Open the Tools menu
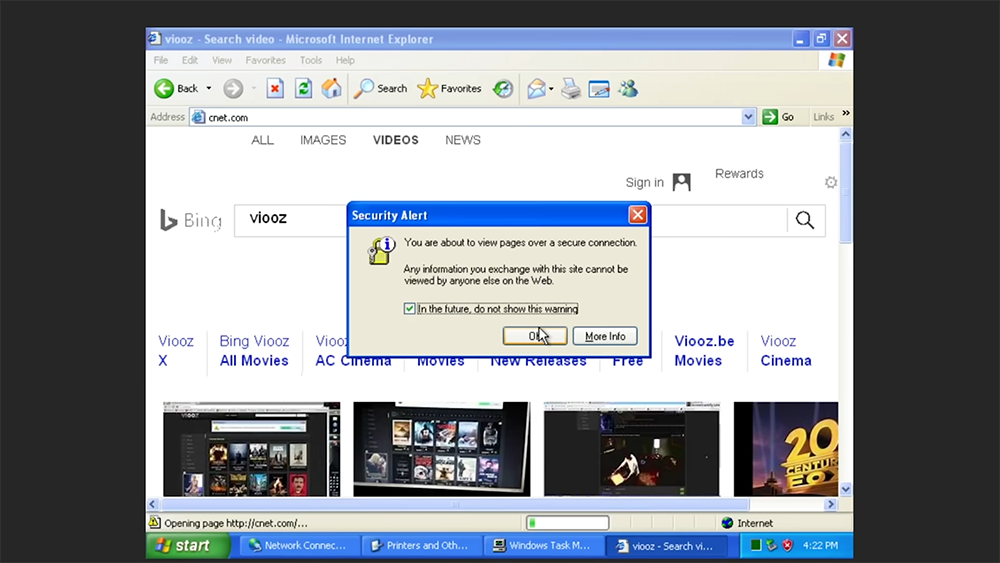Image resolution: width=1000 pixels, height=563 pixels. point(311,60)
